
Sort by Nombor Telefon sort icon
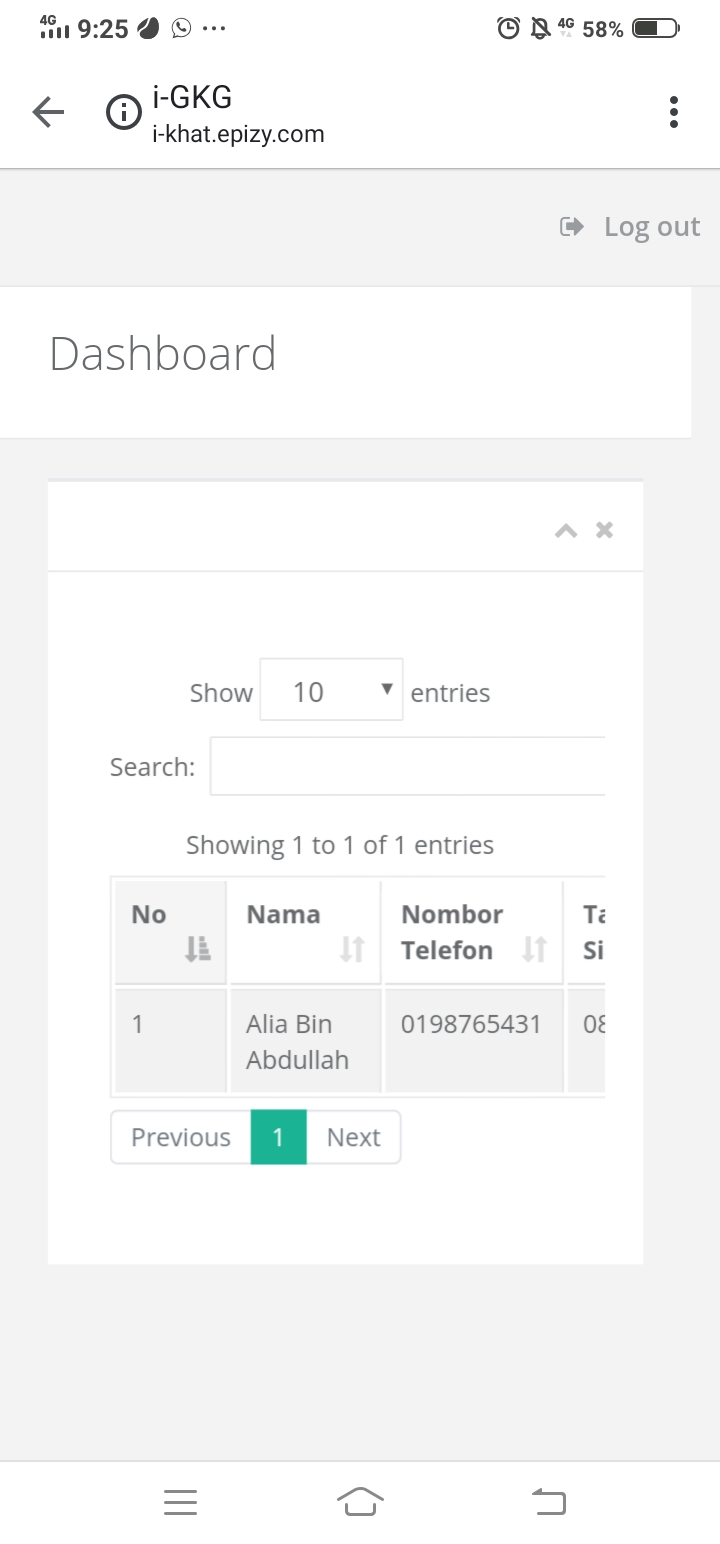coord(535,949)
